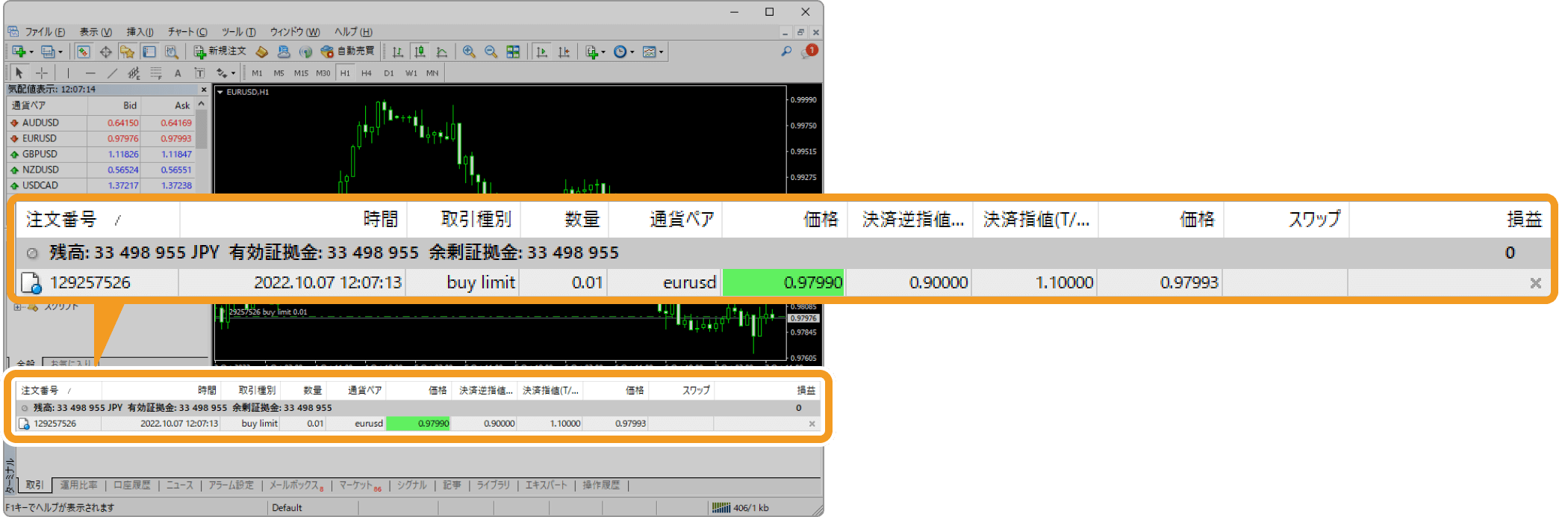Switch to the M1 timeframe

tap(257, 73)
